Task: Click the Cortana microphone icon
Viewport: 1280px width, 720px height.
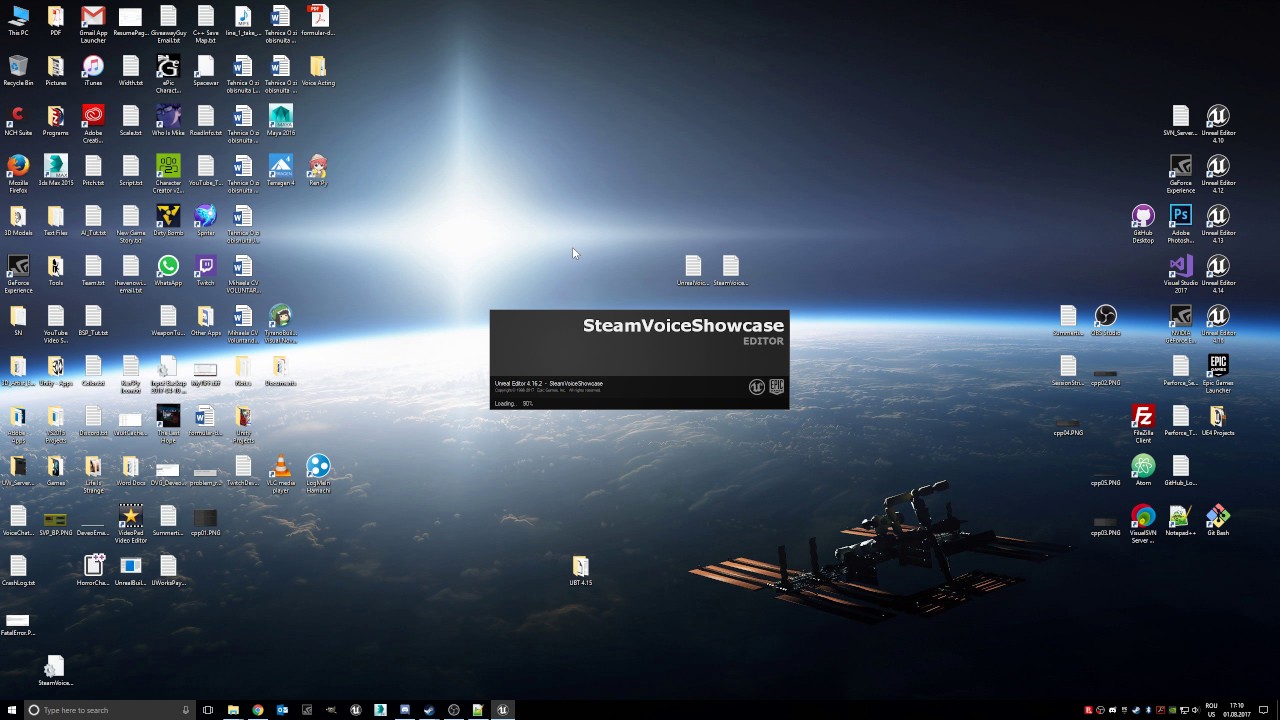Action: point(185,710)
